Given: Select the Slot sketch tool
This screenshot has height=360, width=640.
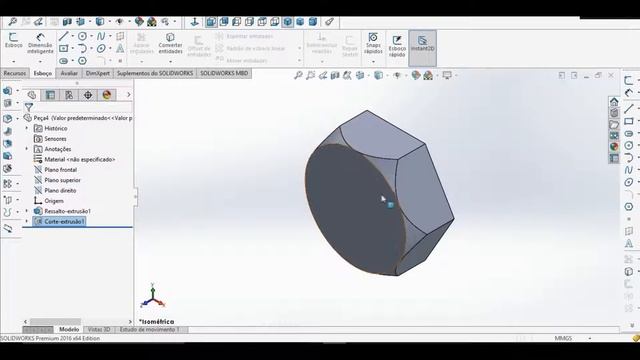Looking at the screenshot, I should point(63,61).
